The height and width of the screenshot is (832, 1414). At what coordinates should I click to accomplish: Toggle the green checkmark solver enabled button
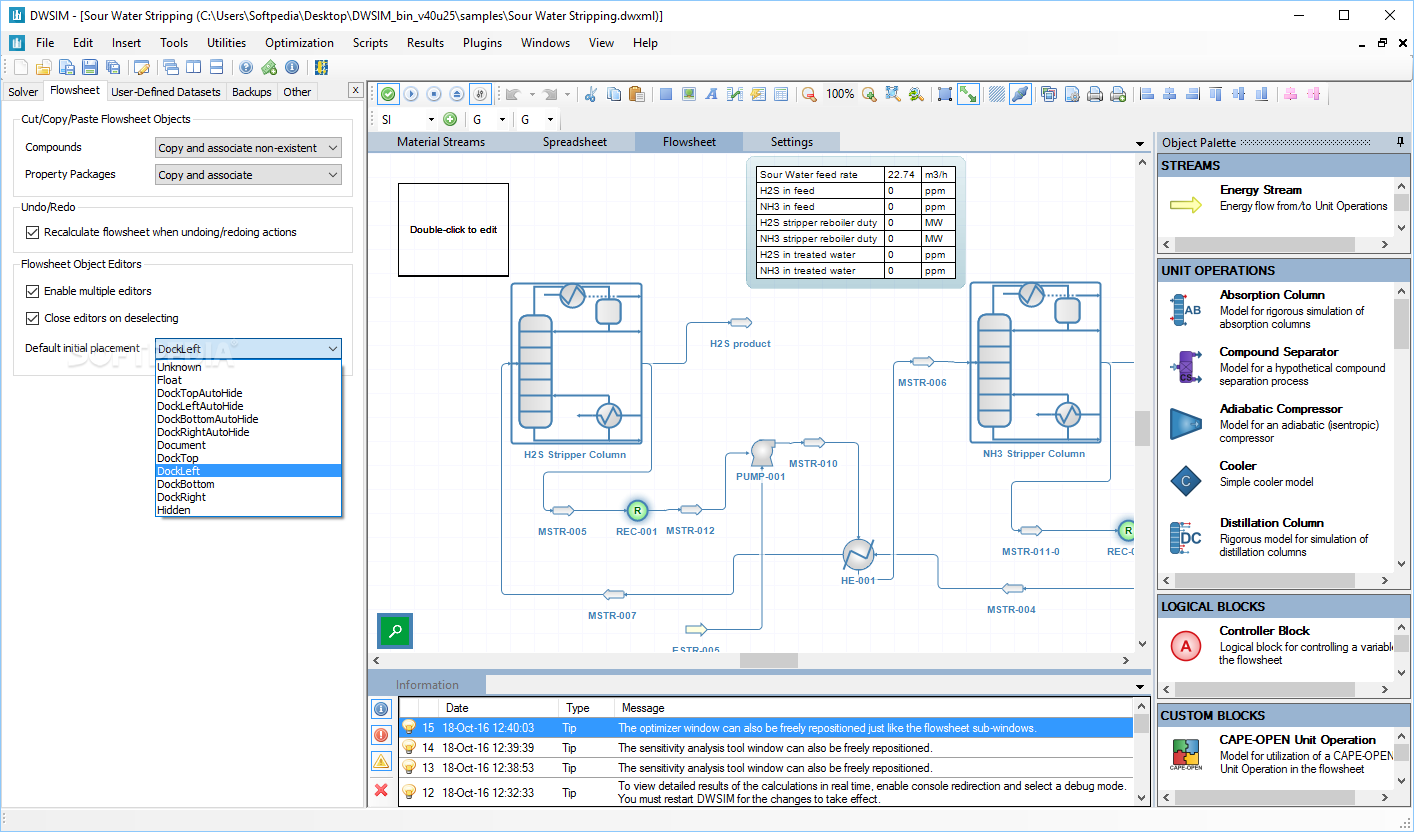pos(388,94)
